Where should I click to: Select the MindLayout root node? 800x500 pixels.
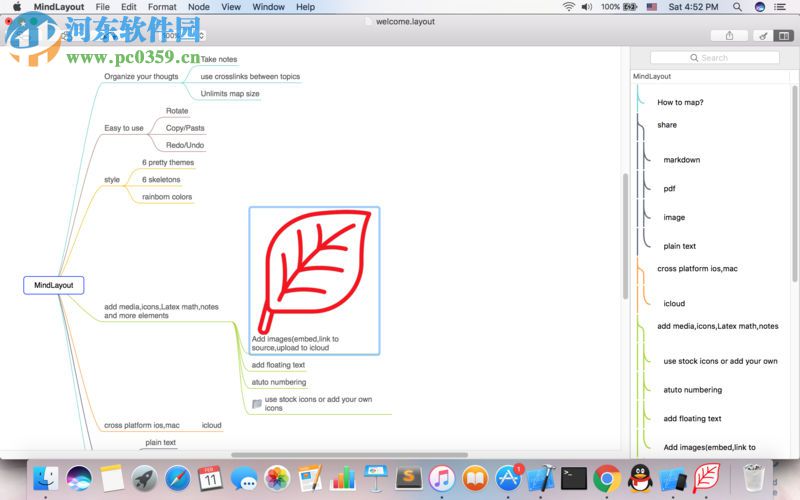tap(54, 285)
